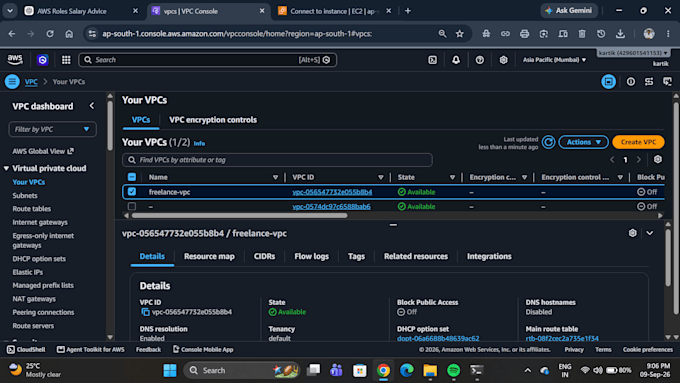Image resolution: width=680 pixels, height=383 pixels.
Task: Click the highlighted blue panel icon near breadcrumb
Action: (608, 82)
